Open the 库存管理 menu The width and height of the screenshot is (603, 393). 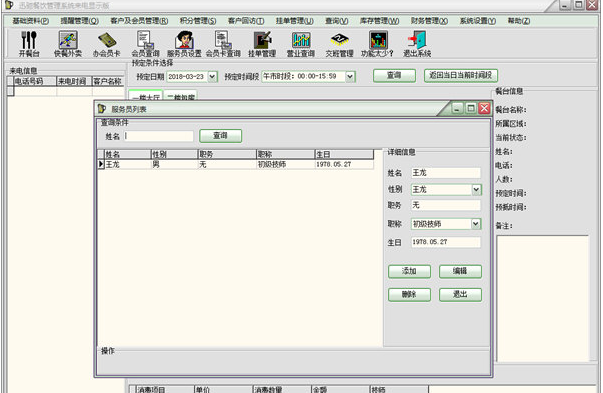coord(379,21)
